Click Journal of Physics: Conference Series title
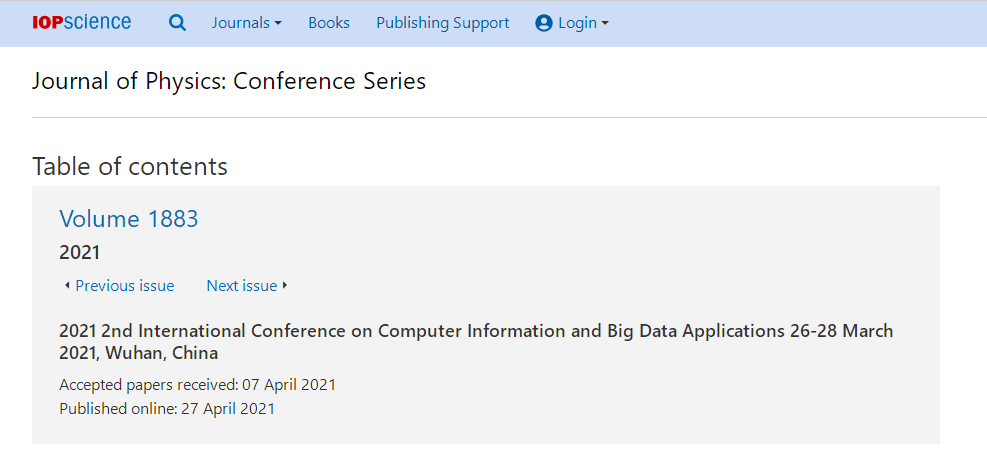This screenshot has width=987, height=467. pos(229,81)
